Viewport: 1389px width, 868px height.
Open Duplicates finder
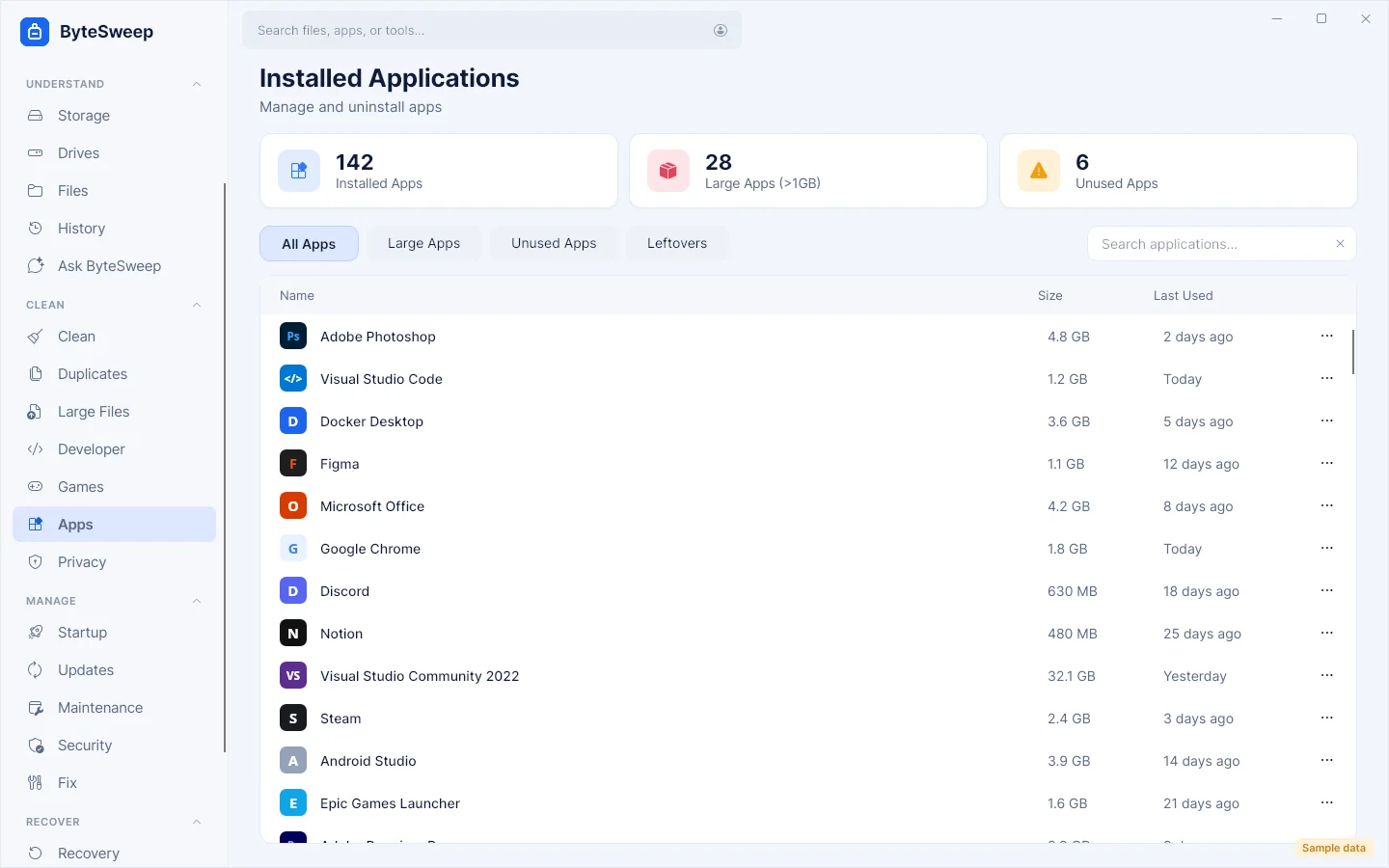pos(114,374)
